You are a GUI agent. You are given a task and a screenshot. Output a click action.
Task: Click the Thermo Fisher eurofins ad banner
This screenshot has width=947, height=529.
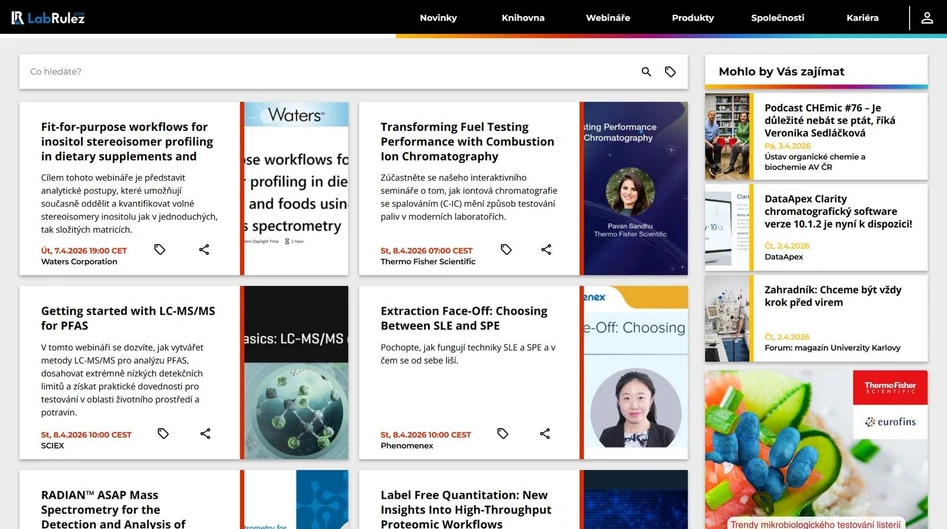(816, 449)
